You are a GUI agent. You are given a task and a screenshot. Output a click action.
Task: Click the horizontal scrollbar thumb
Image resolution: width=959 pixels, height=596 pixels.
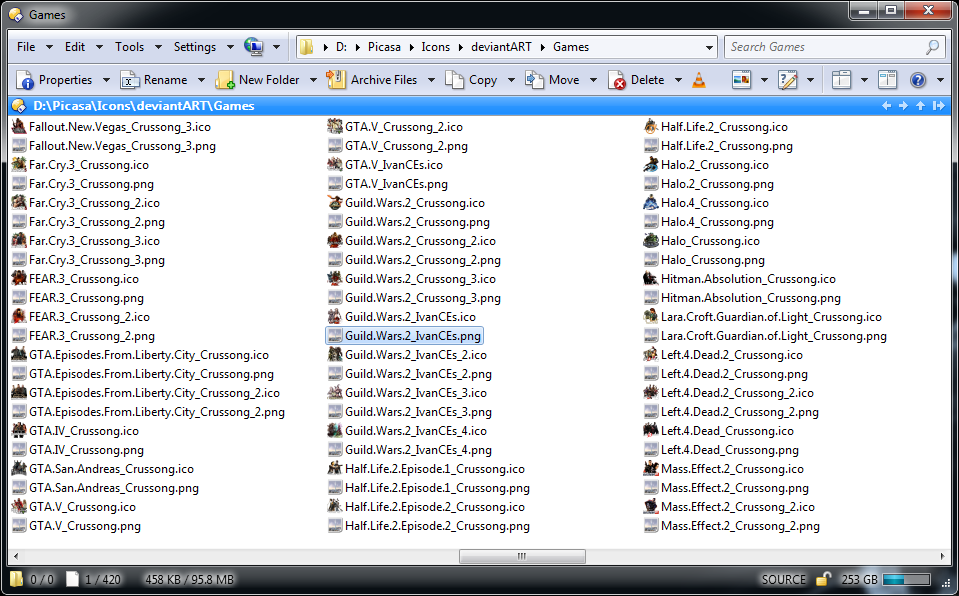[x=522, y=556]
